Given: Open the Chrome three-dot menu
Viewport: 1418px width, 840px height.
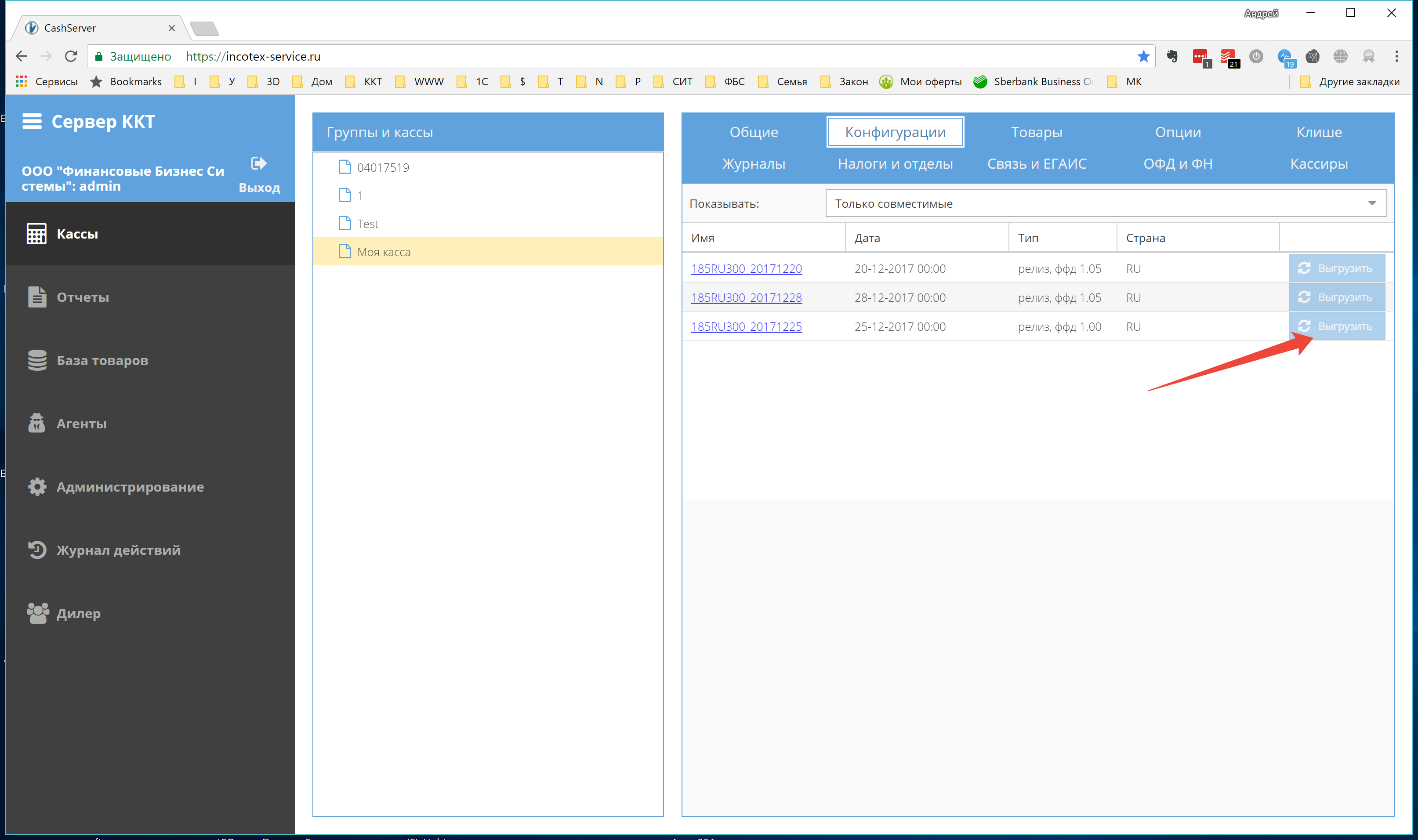Looking at the screenshot, I should [x=1396, y=57].
